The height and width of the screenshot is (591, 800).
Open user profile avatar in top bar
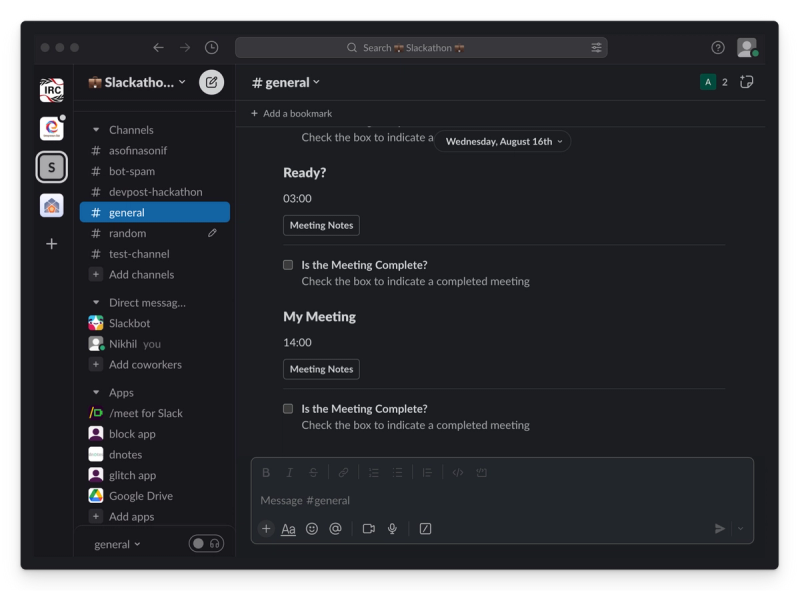point(746,47)
